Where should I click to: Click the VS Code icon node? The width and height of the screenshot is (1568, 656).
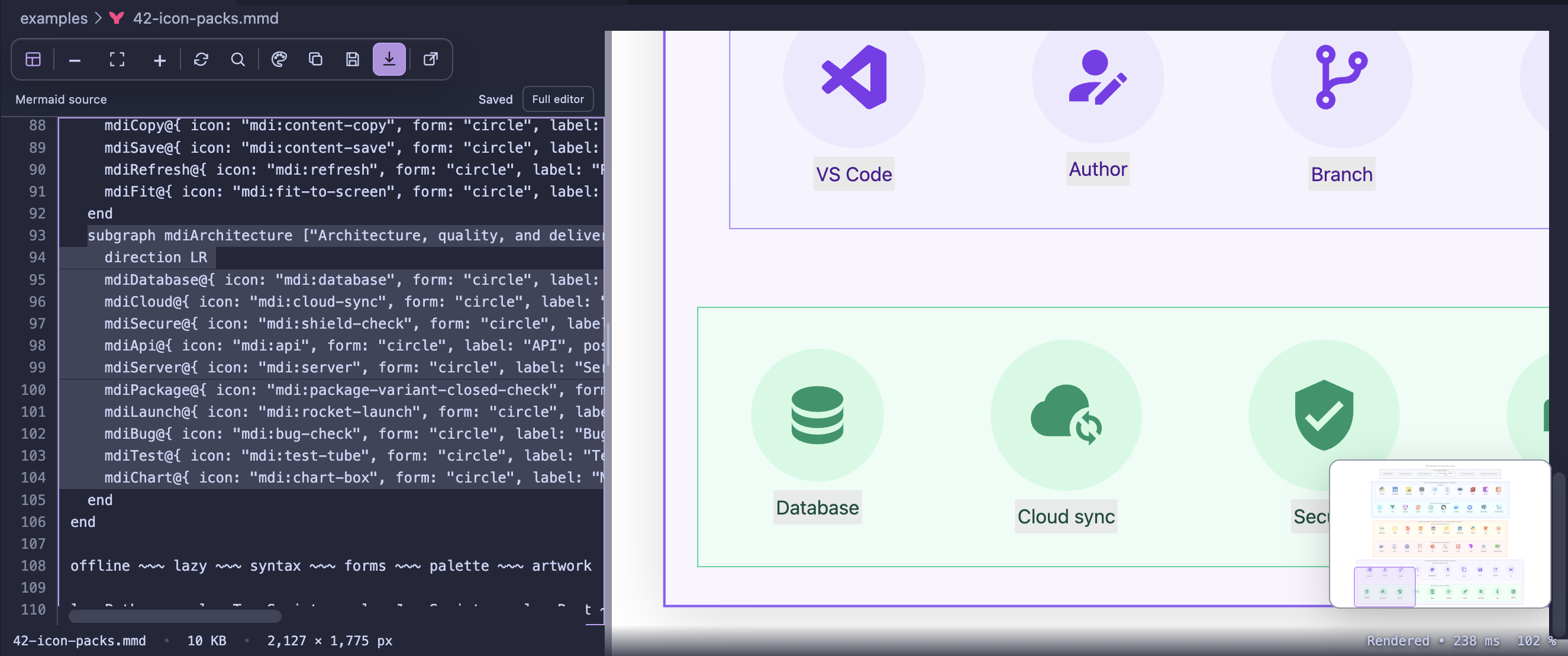point(853,78)
